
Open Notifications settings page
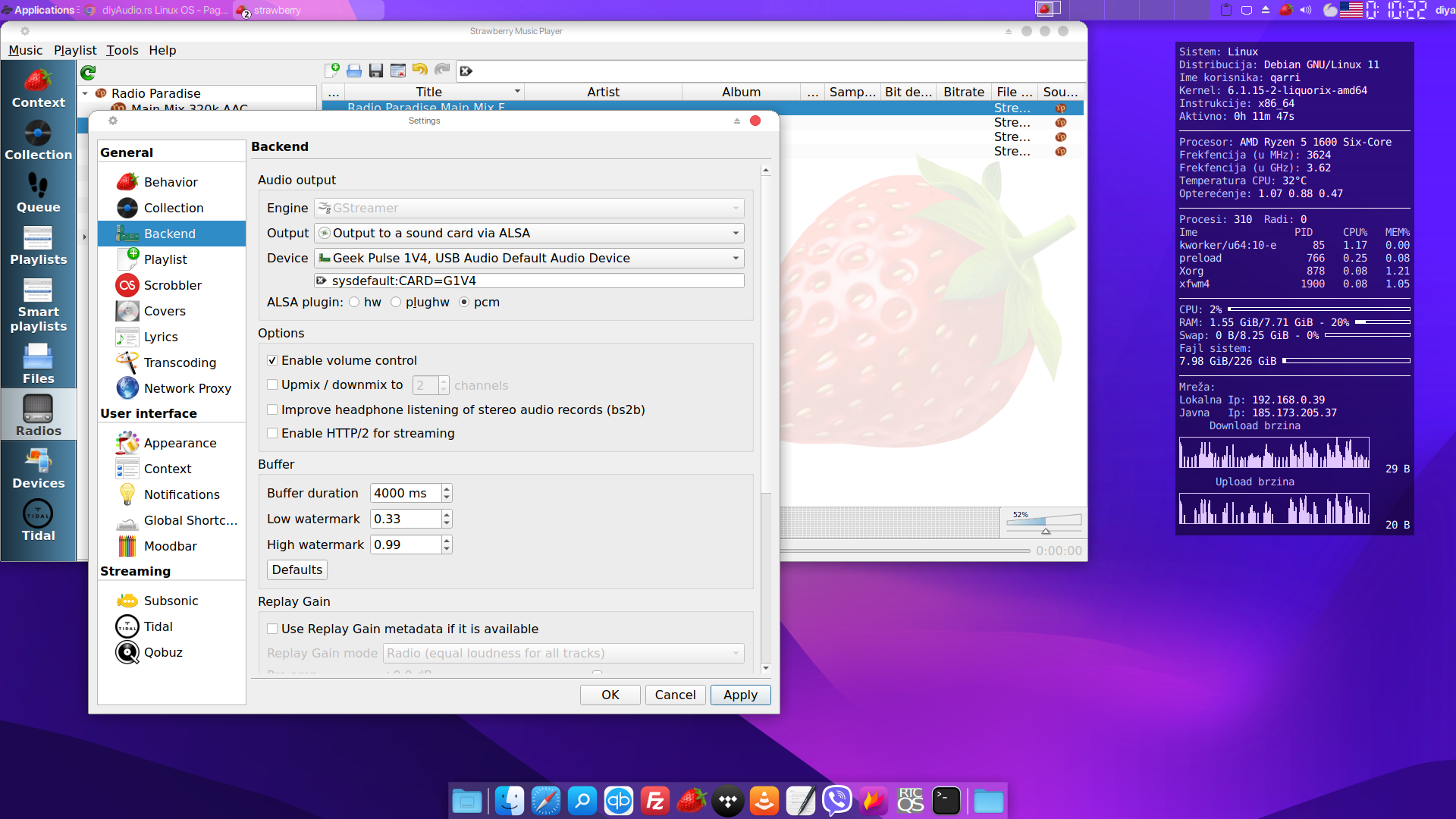(171, 494)
